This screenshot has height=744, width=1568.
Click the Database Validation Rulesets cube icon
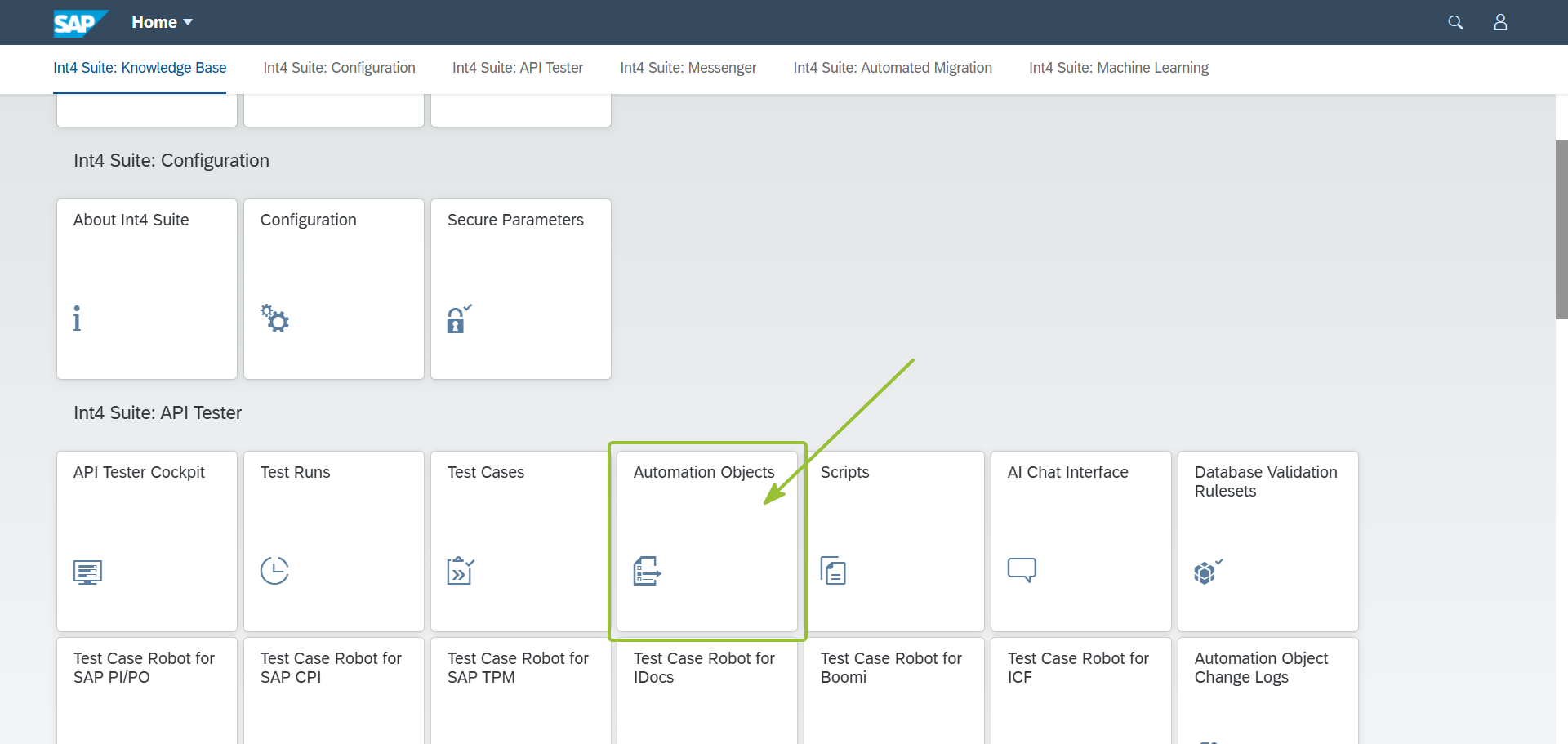(x=1208, y=571)
